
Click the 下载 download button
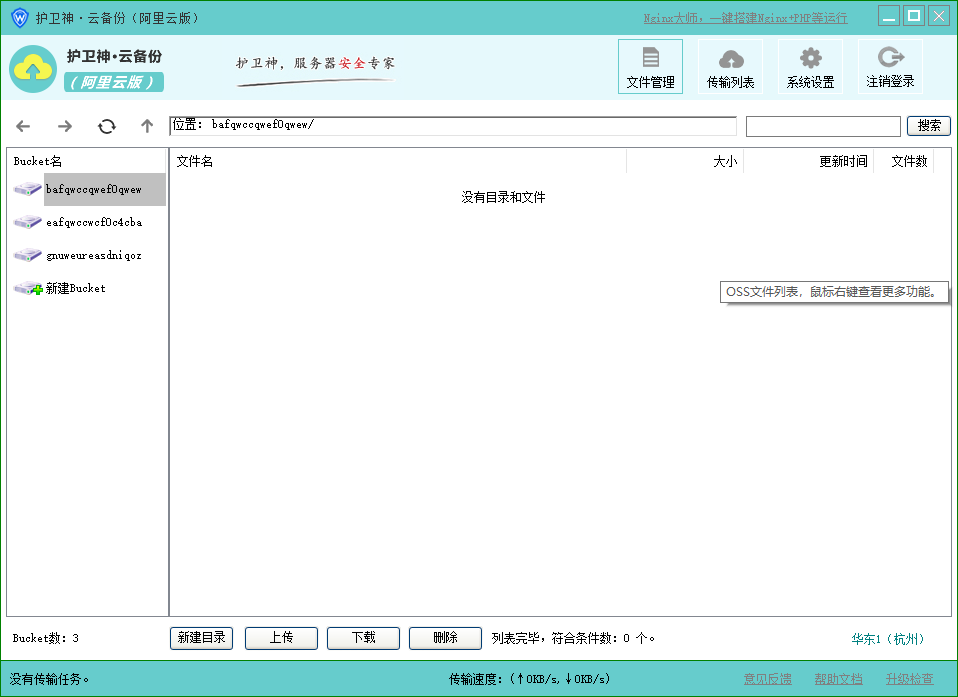click(363, 638)
